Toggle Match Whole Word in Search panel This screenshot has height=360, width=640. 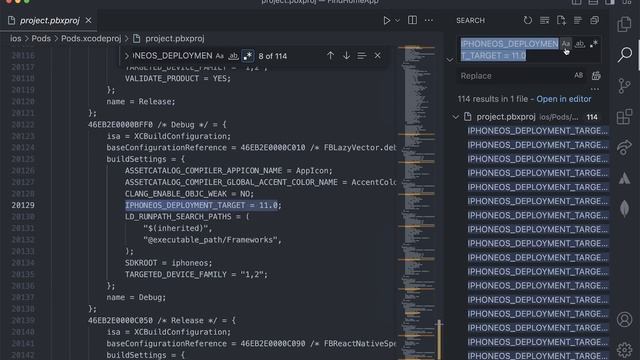pos(580,44)
